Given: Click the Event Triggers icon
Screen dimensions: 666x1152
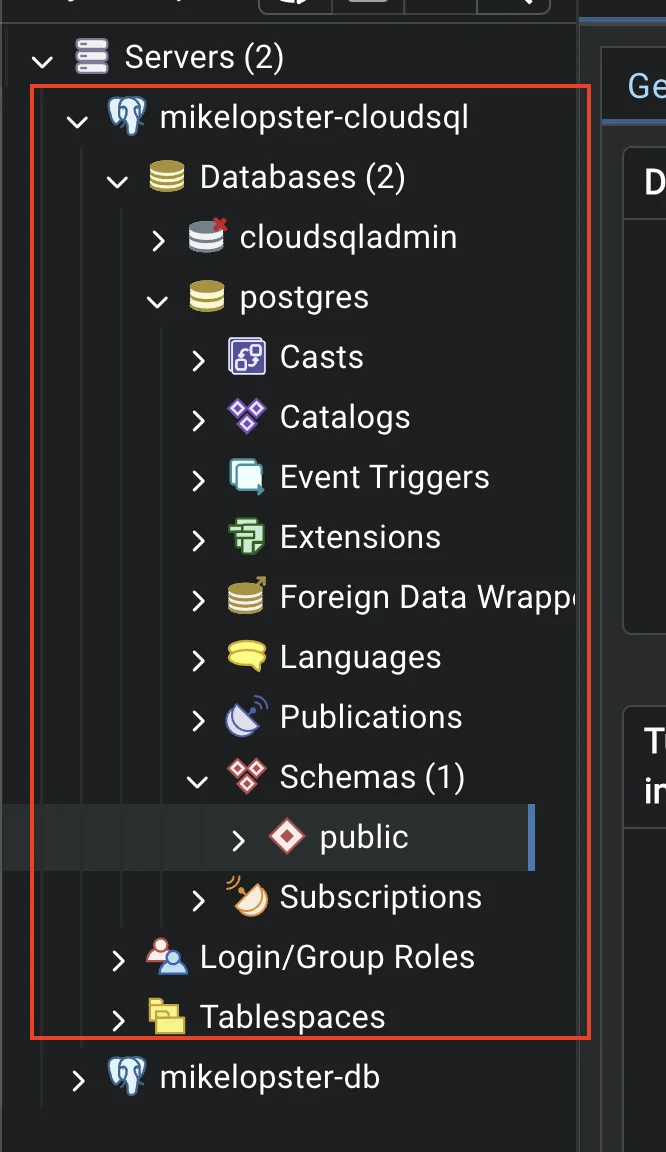Looking at the screenshot, I should 247,476.
